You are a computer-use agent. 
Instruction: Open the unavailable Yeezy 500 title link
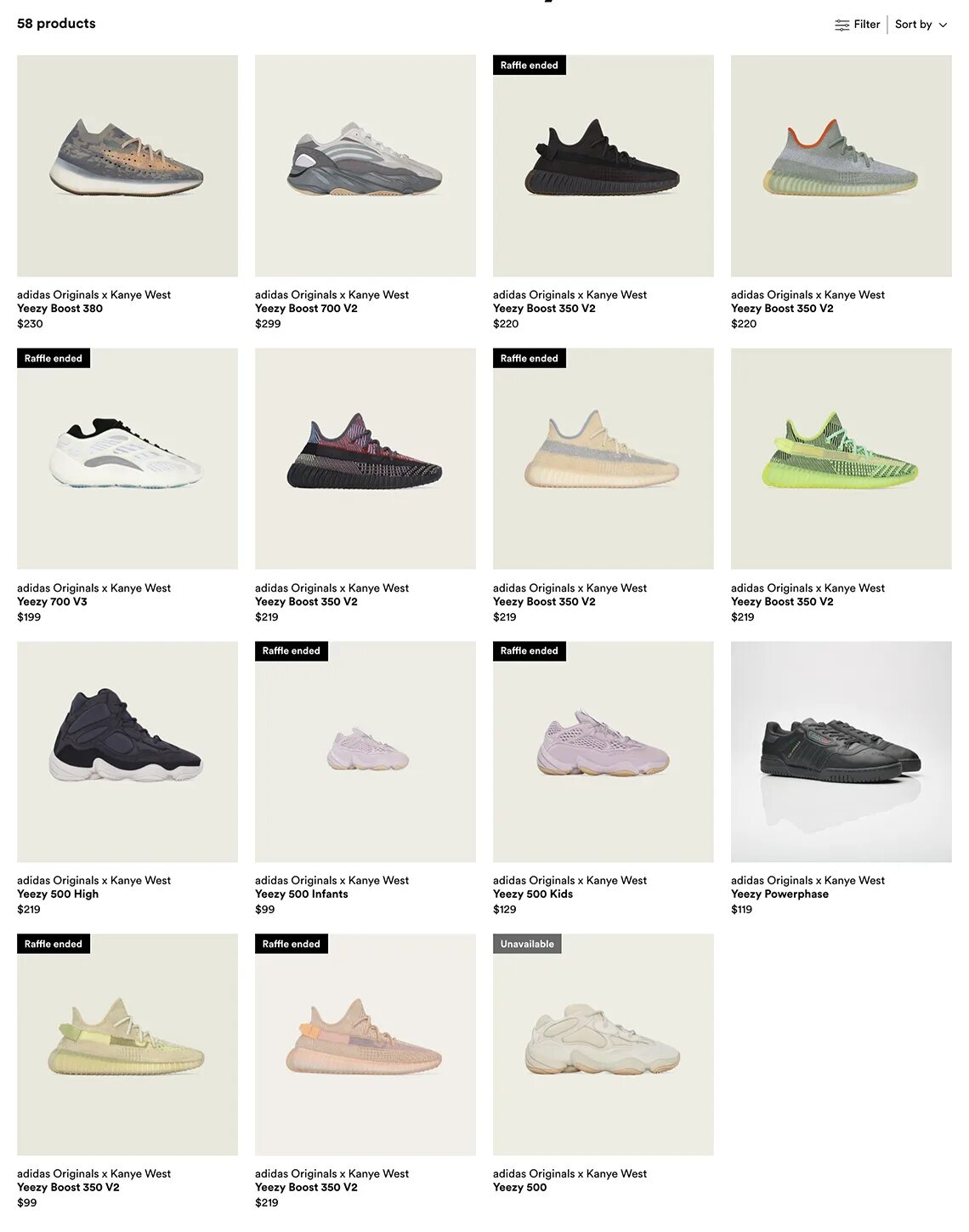coord(520,1187)
